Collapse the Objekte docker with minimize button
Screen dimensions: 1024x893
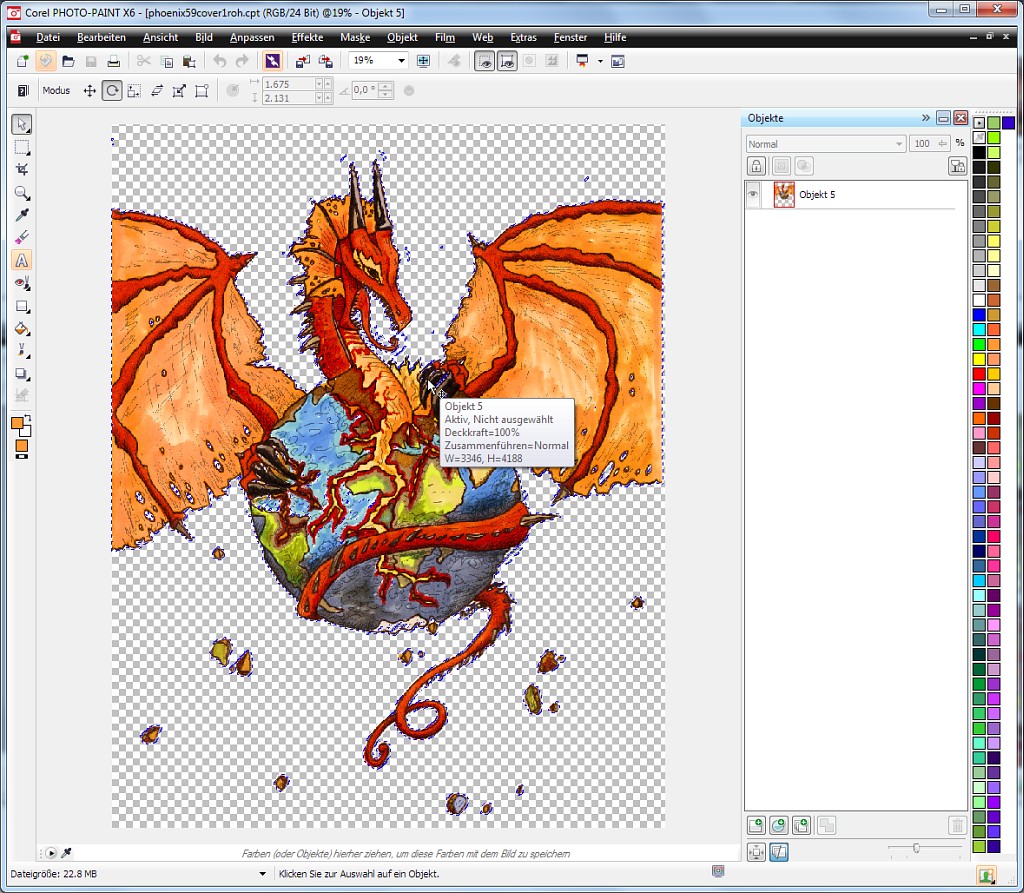(942, 118)
